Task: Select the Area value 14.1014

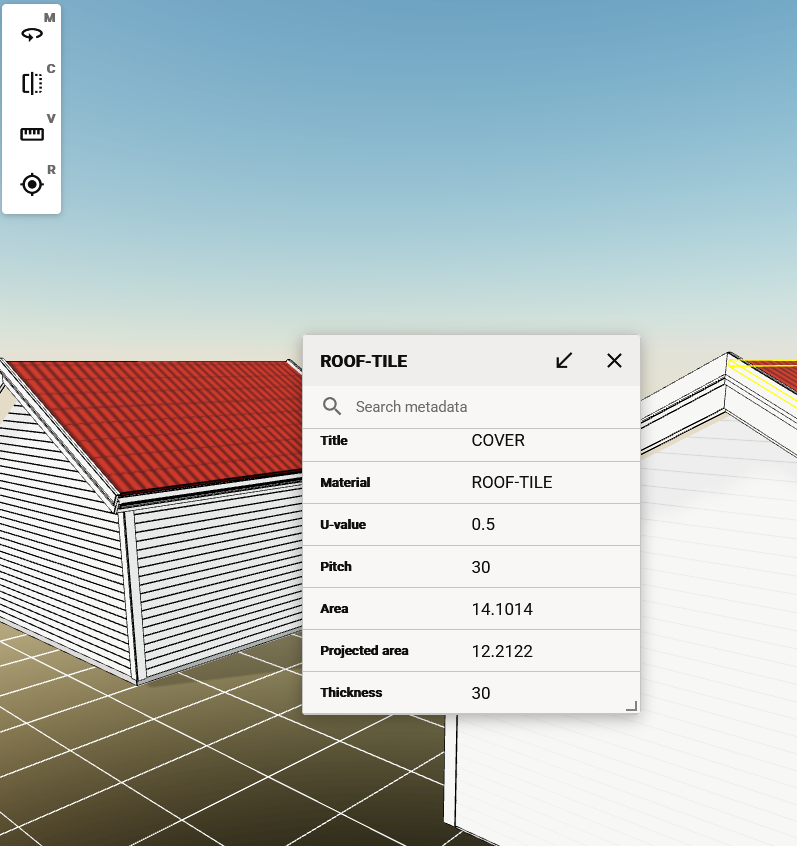Action: (x=502, y=609)
